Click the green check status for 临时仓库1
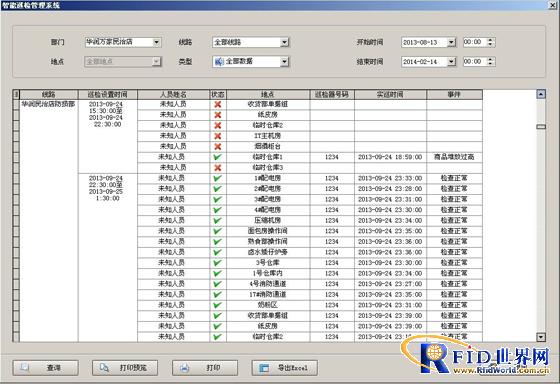 218,157
